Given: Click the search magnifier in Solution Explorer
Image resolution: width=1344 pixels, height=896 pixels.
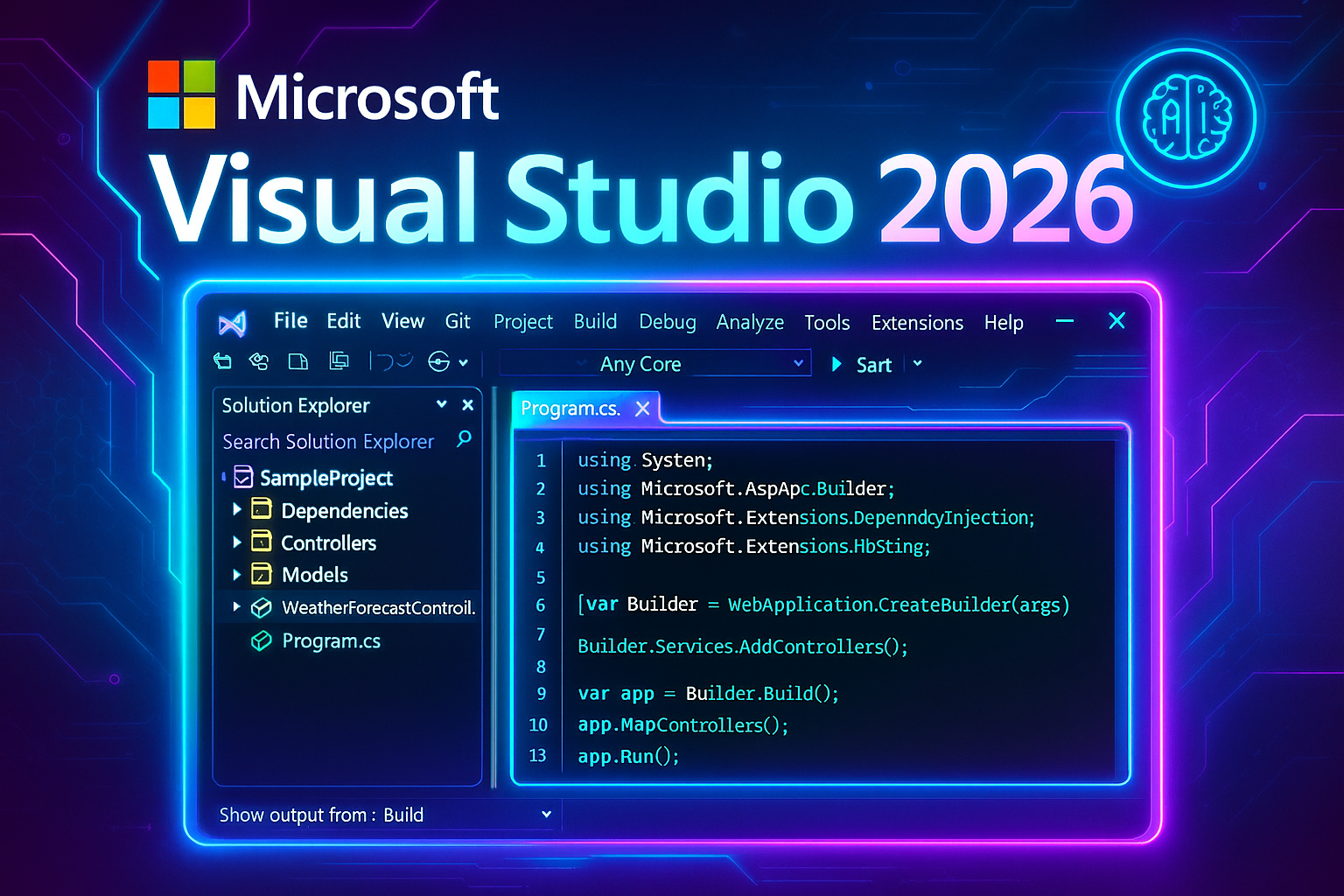Looking at the screenshot, I should click(x=464, y=438).
